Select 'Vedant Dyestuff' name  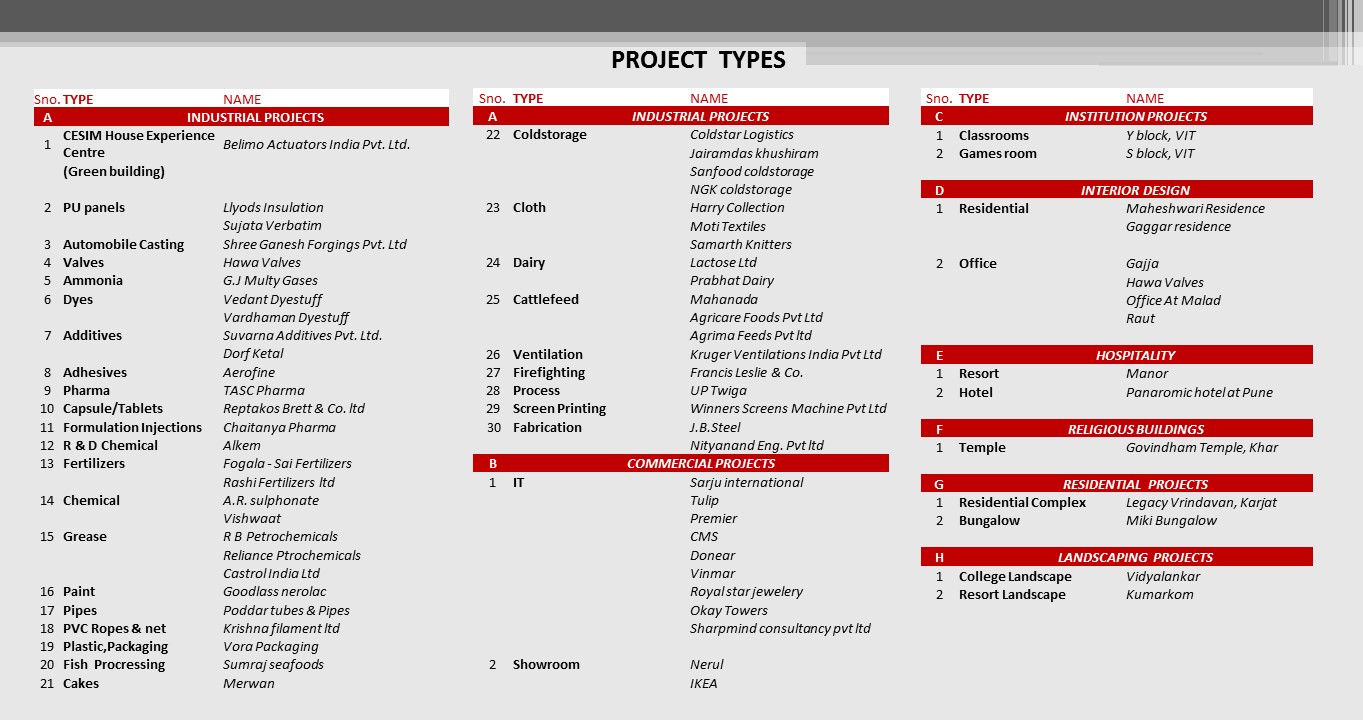click(273, 300)
